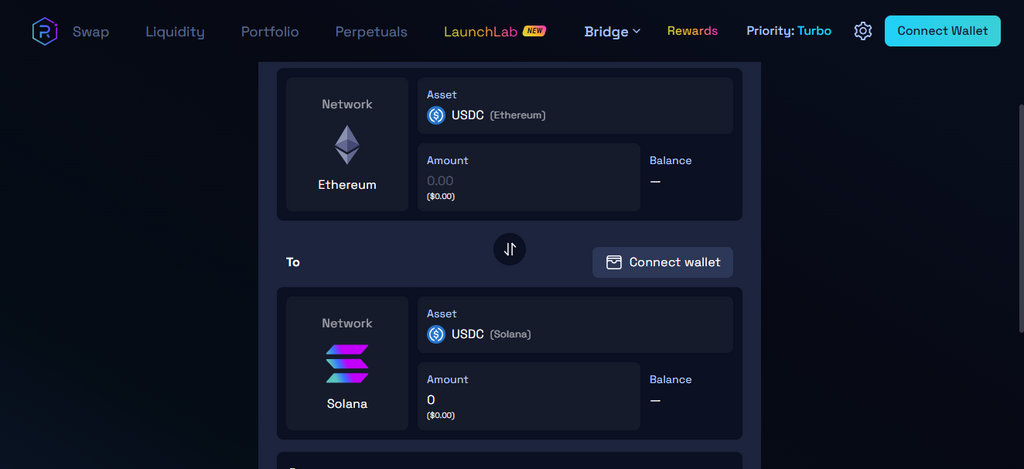
Task: Click the Ethereum Amount input field
Action: tap(529, 177)
